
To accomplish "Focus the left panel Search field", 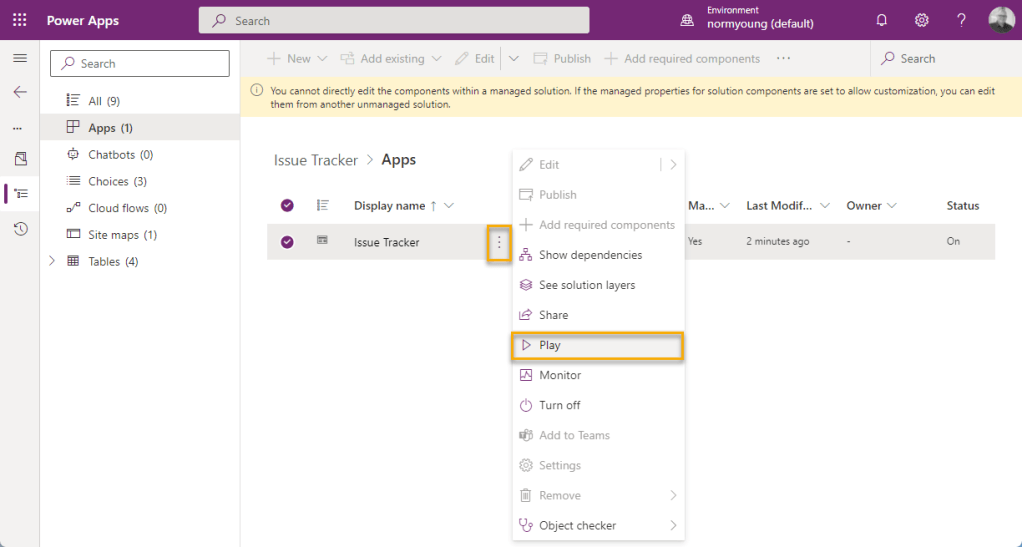I will pos(139,63).
